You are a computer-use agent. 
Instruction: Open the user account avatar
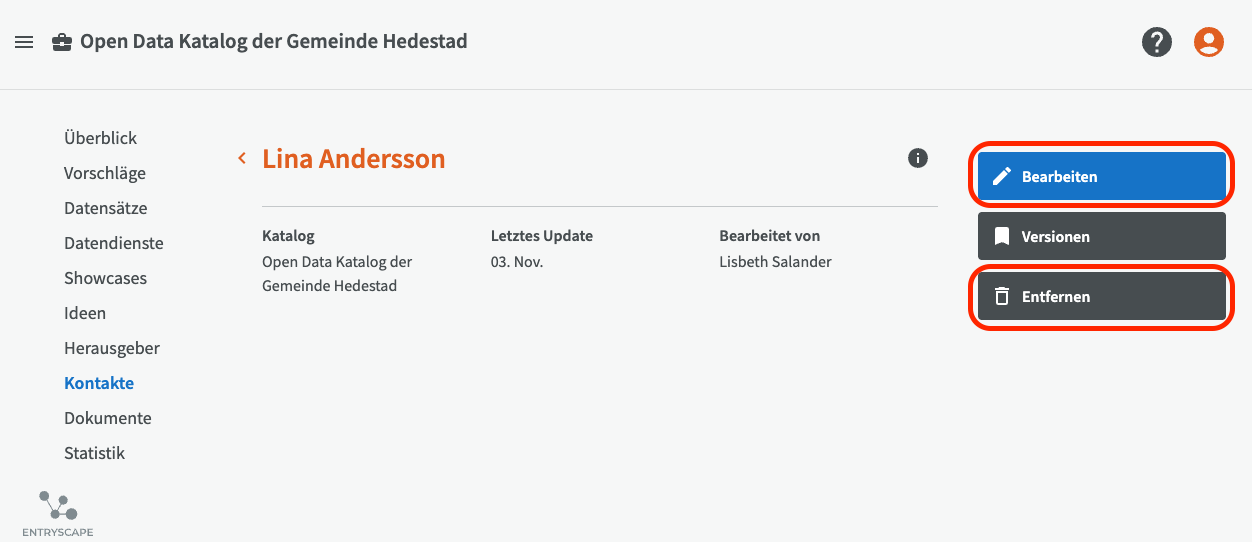coord(1209,42)
